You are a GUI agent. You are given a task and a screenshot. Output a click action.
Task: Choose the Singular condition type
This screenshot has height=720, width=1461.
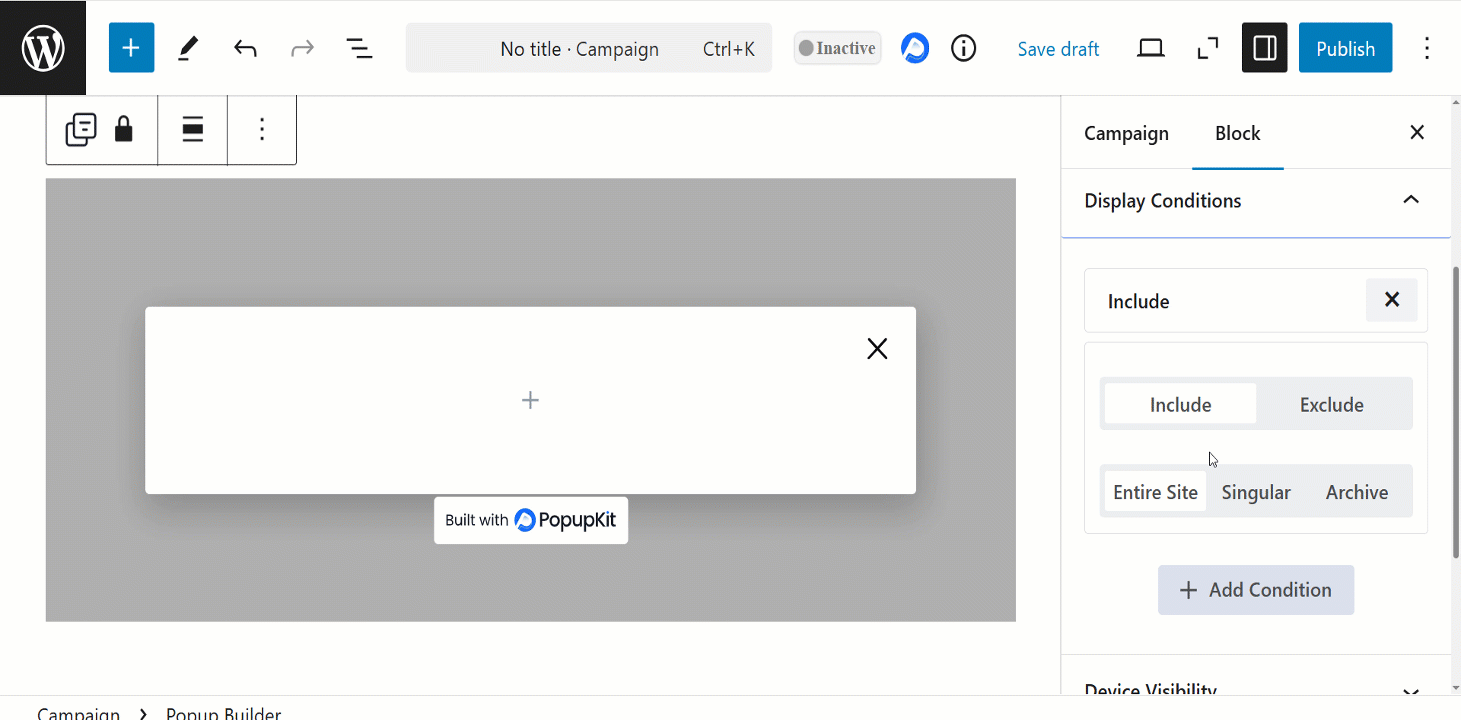tap(1256, 492)
